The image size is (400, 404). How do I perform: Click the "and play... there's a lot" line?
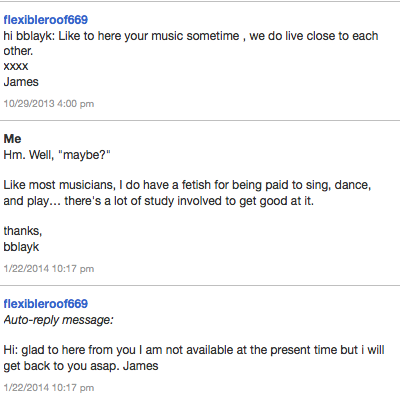click(159, 201)
